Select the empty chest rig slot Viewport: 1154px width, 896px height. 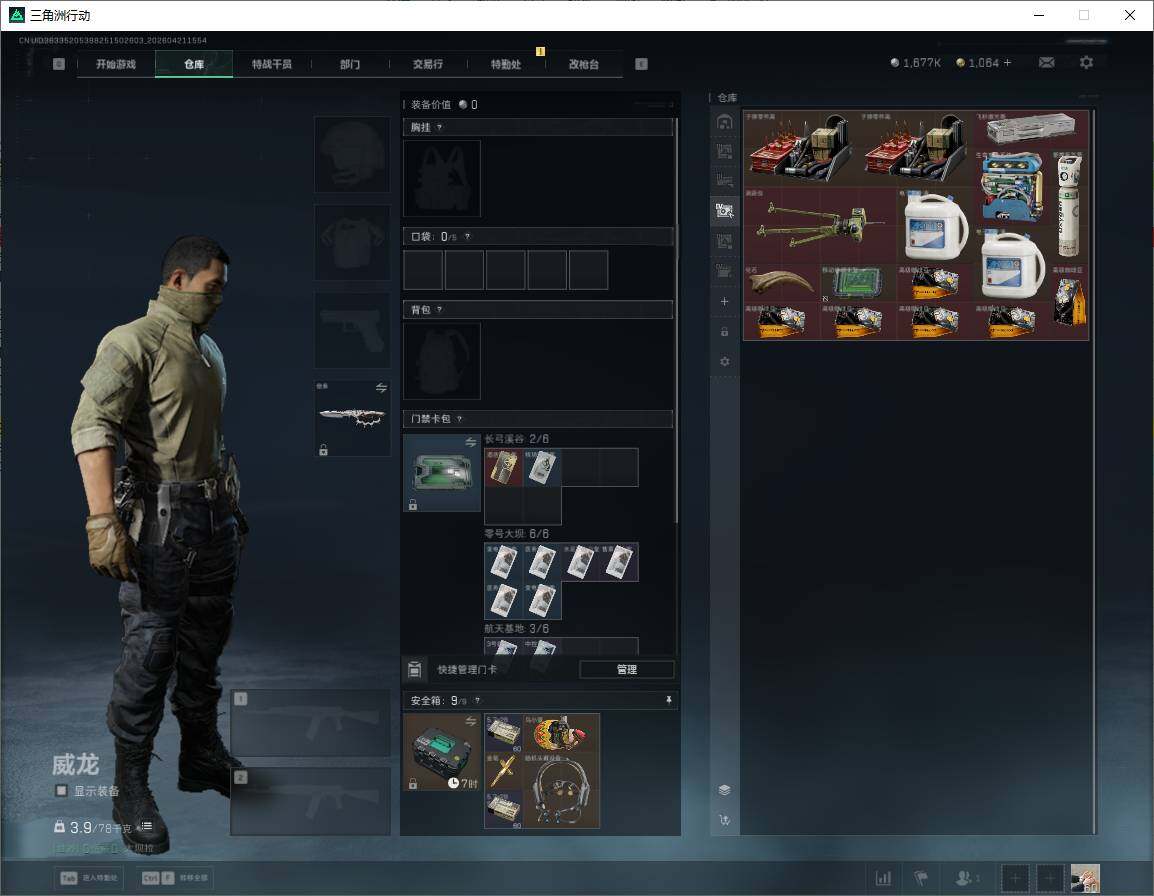coord(442,178)
